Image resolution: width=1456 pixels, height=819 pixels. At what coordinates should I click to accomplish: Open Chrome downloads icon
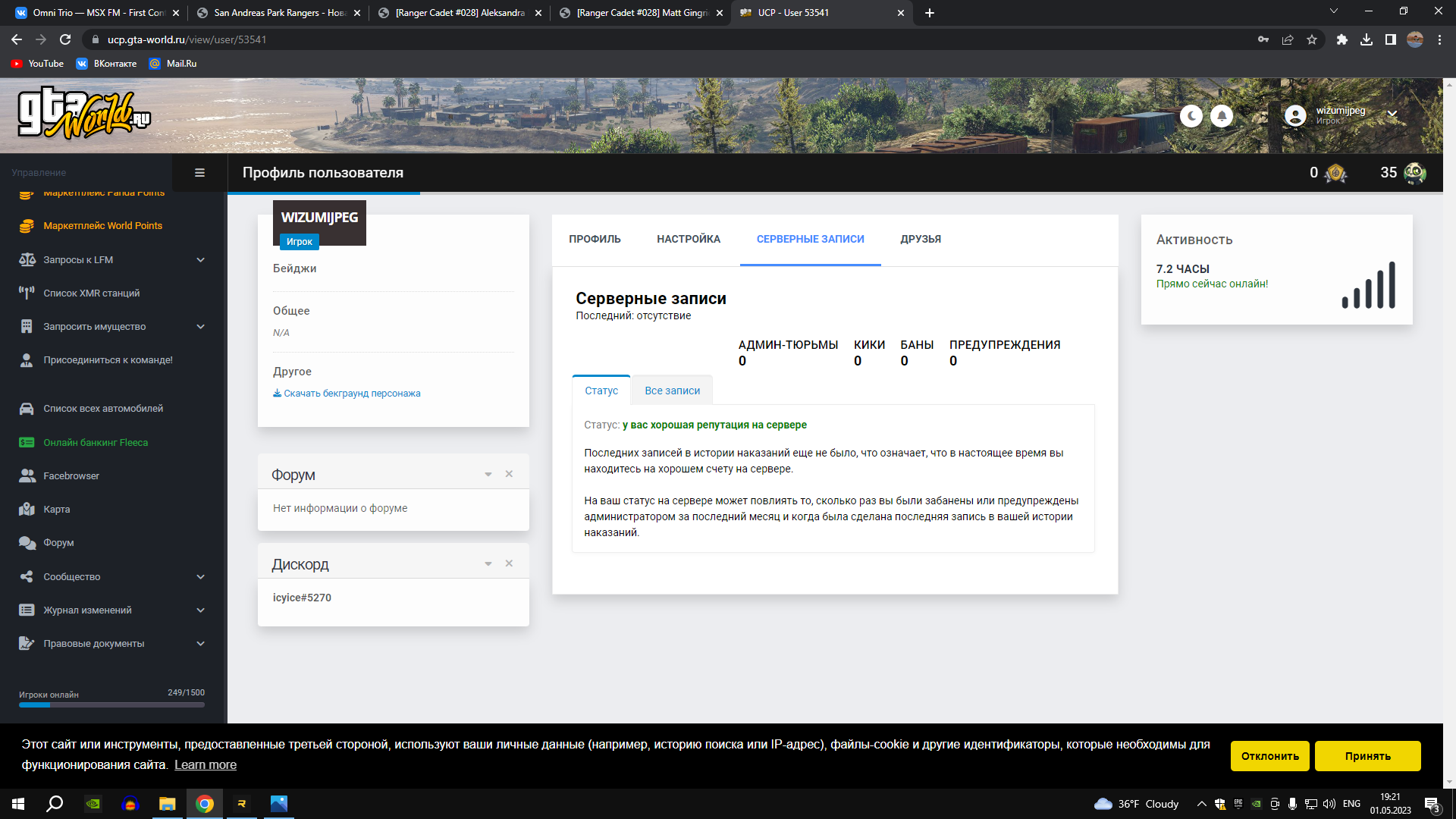[1367, 39]
